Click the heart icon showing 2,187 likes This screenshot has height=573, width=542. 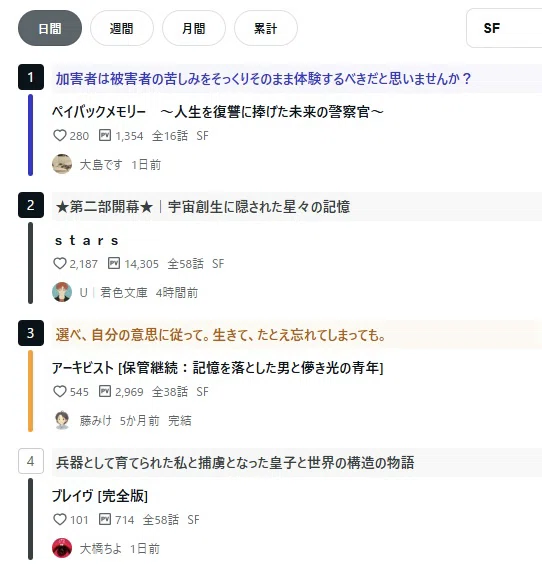(x=60, y=263)
